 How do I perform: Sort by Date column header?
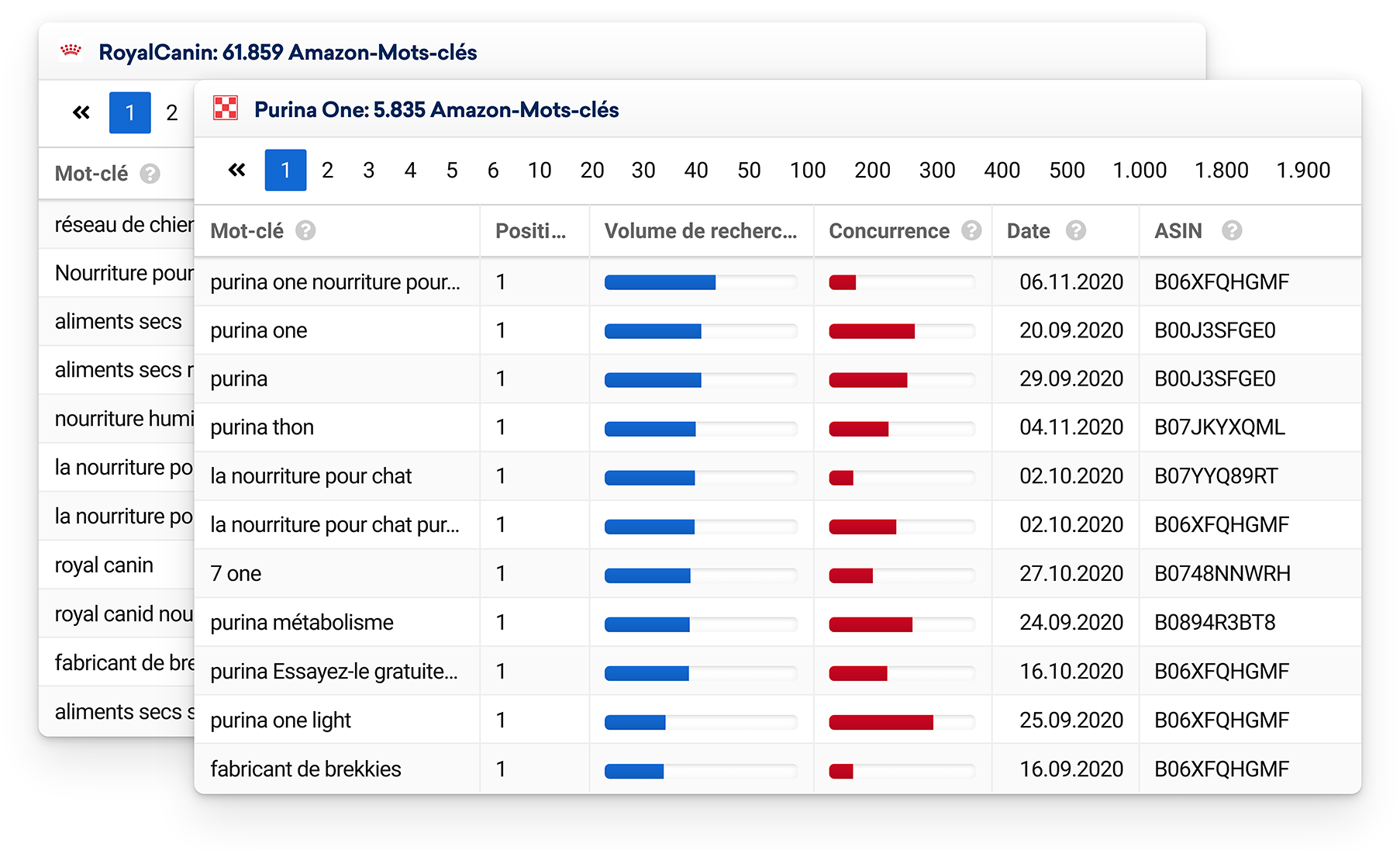point(1029,230)
